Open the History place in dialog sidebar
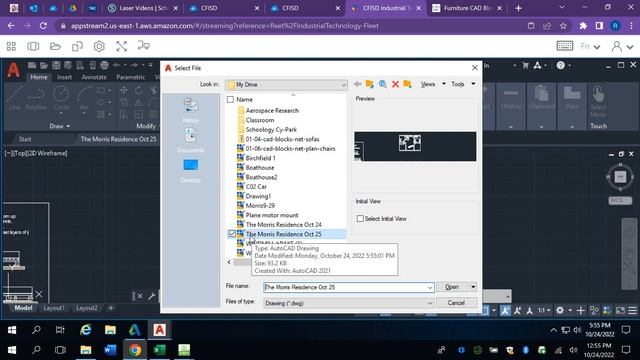Image resolution: width=640 pixels, height=360 pixels. pyautogui.click(x=191, y=111)
